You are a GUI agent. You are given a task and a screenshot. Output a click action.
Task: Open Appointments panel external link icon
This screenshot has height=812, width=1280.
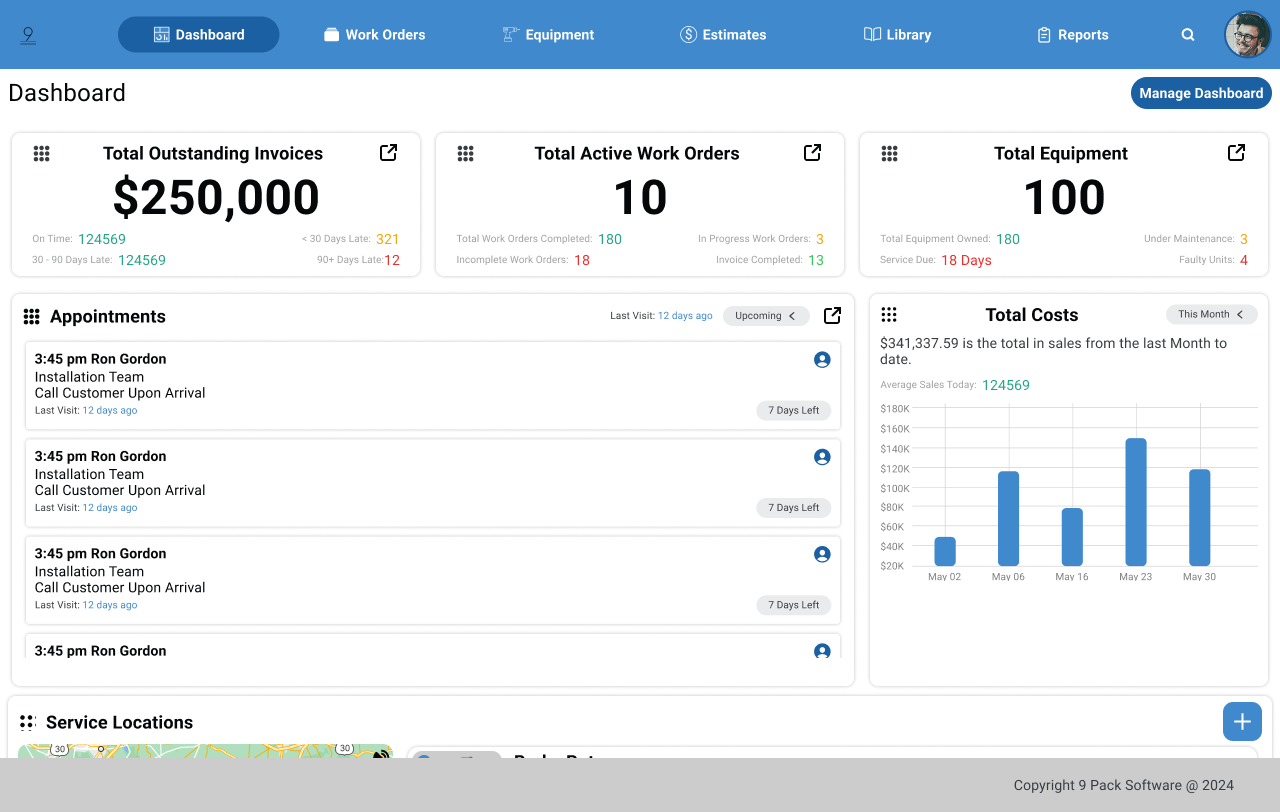click(832, 316)
